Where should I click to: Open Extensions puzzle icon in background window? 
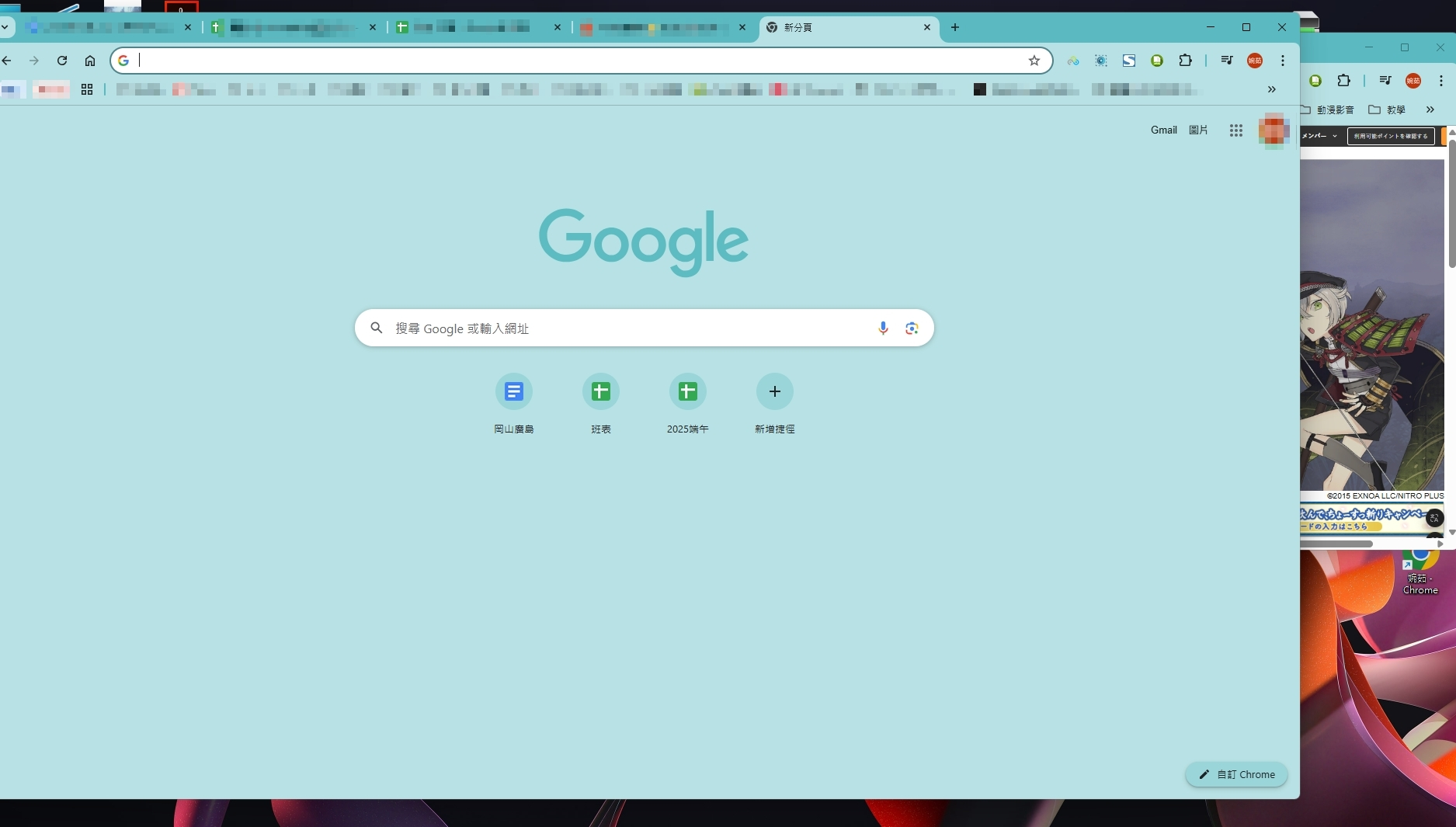coord(1343,81)
